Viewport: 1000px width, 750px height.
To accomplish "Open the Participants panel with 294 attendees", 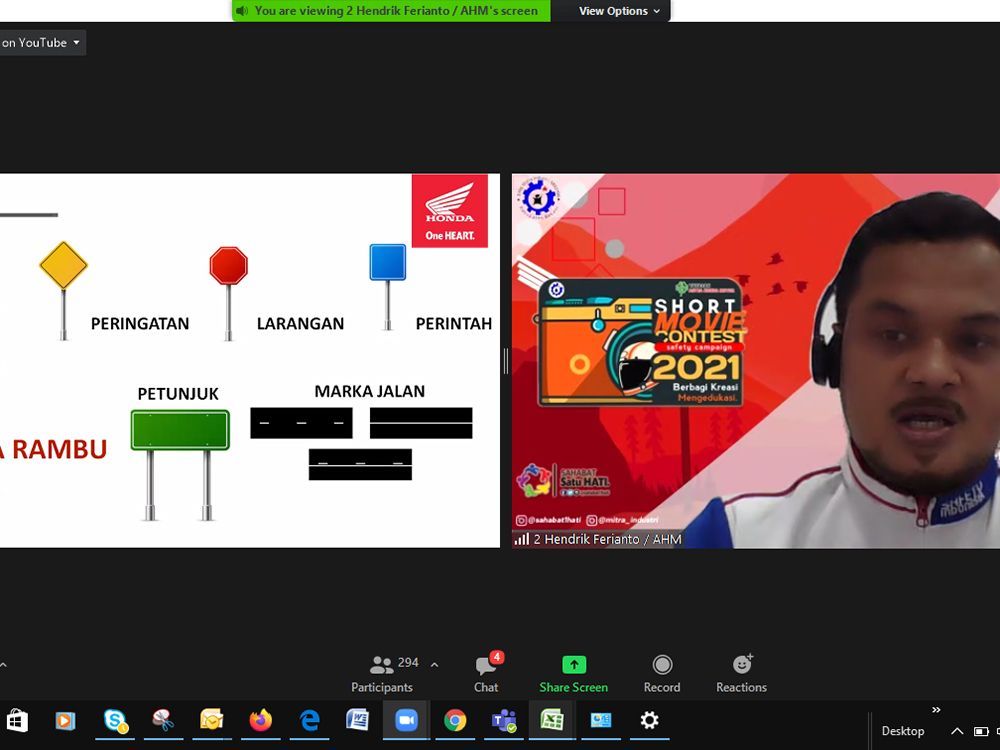I will click(382, 674).
